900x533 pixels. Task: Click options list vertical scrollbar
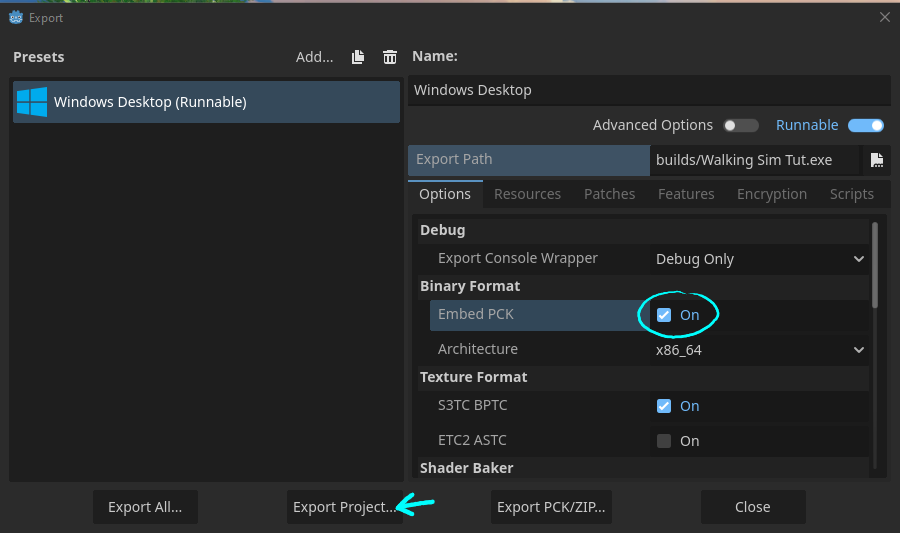coord(875,266)
